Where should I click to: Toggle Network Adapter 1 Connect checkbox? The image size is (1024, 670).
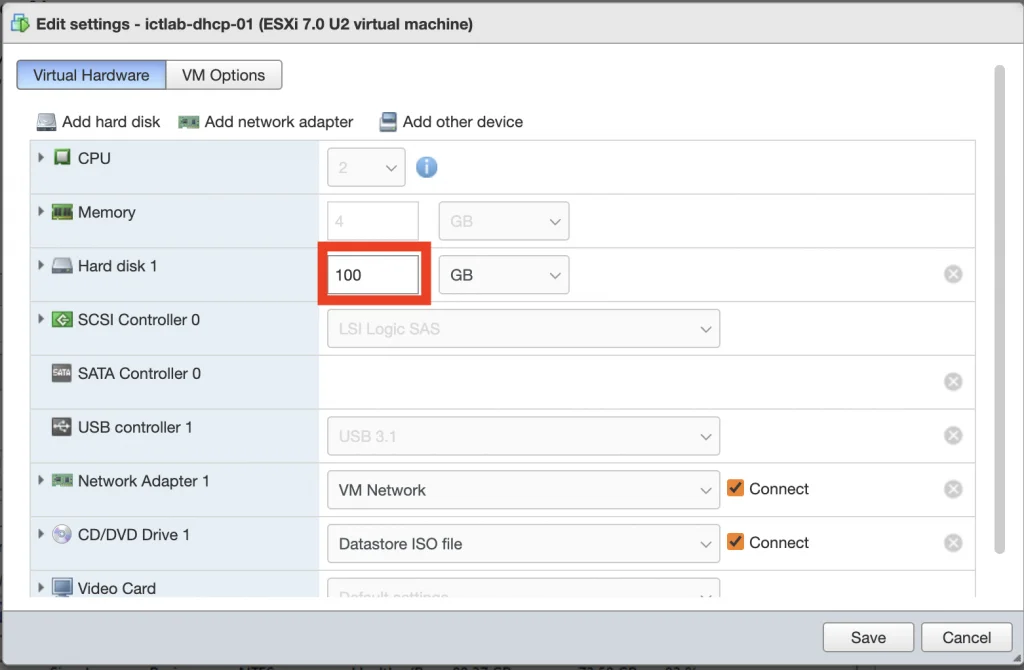pos(736,488)
